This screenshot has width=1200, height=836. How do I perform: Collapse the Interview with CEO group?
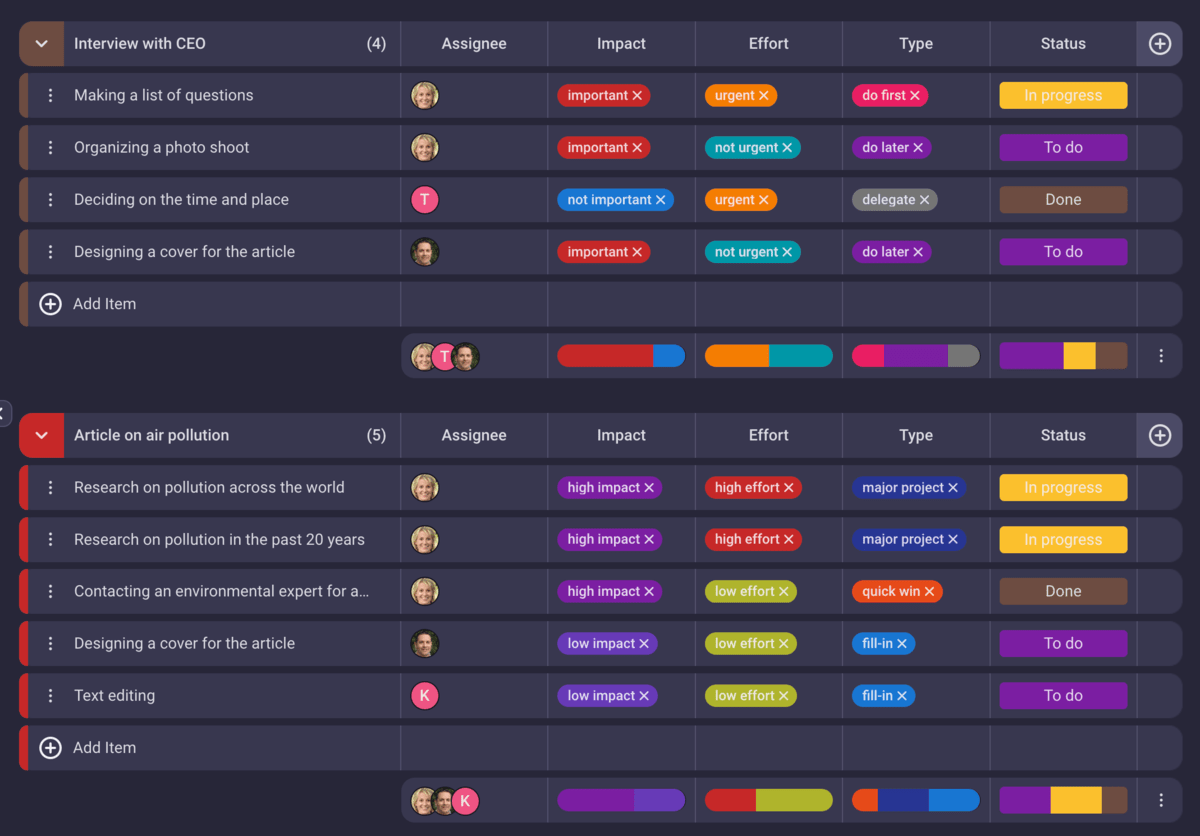(x=39, y=43)
